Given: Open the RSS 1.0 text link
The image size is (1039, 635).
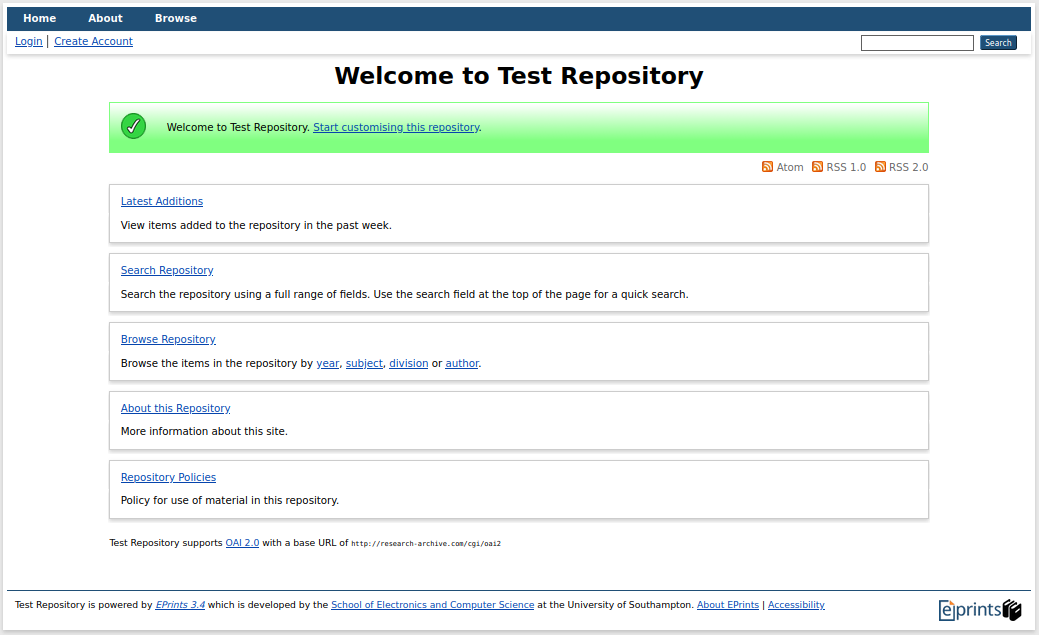Looking at the screenshot, I should tap(846, 167).
